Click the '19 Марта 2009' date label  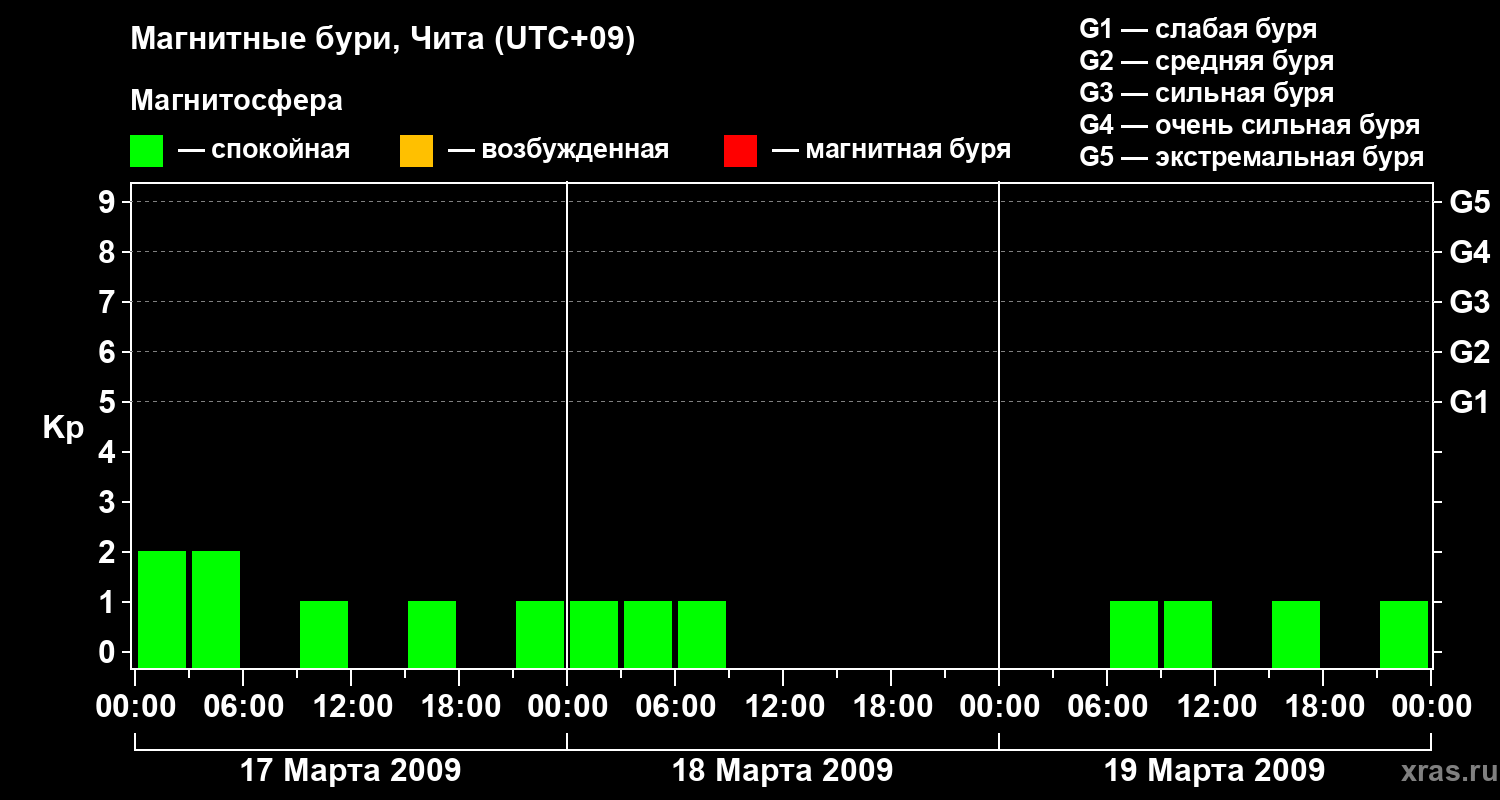(1214, 771)
